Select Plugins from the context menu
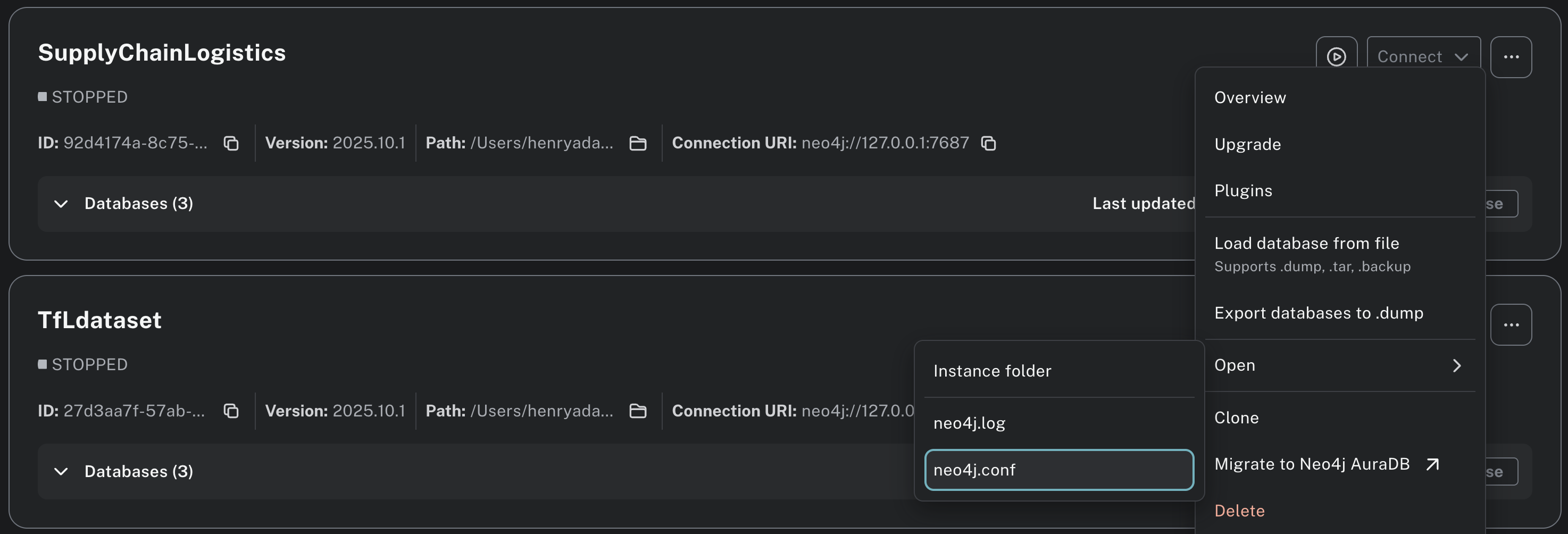This screenshot has height=534, width=1568. [1243, 190]
